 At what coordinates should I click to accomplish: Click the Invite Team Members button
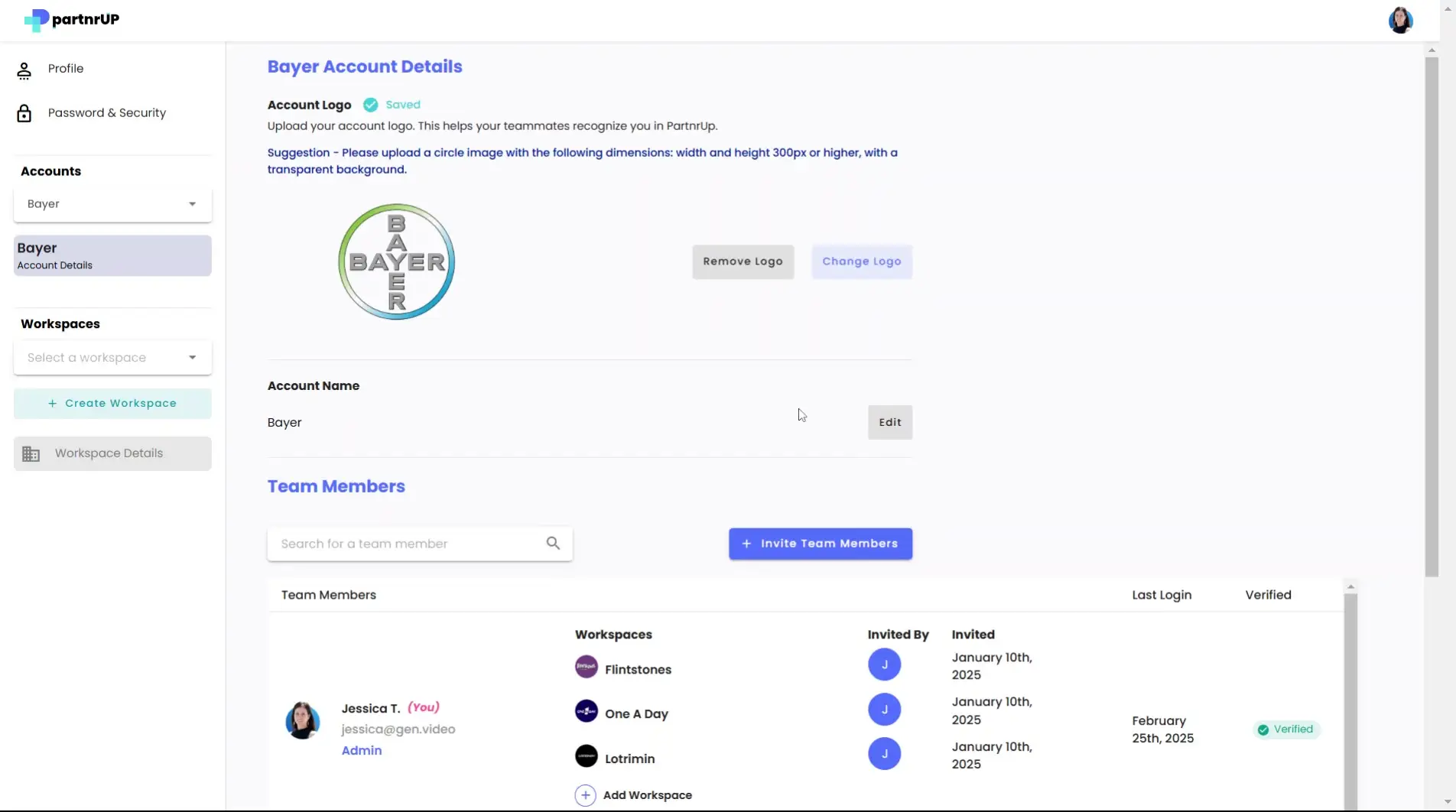click(x=820, y=543)
